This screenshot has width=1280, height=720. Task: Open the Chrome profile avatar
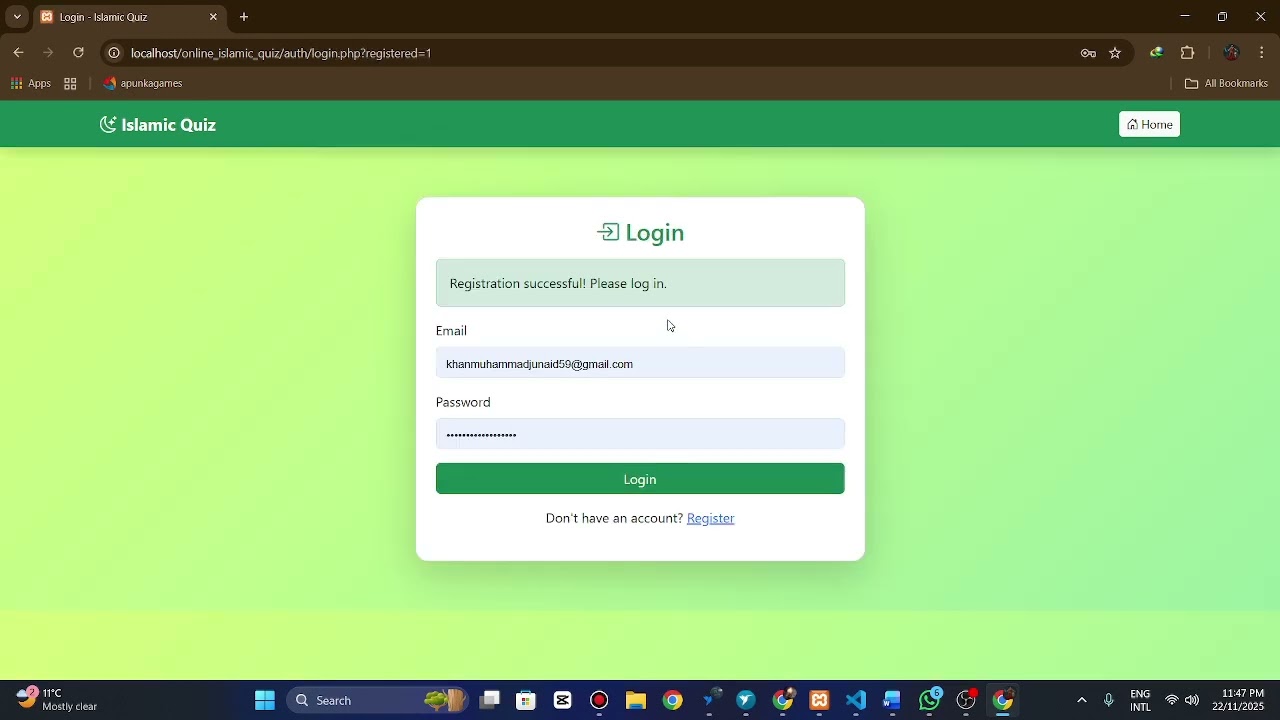click(x=1231, y=53)
